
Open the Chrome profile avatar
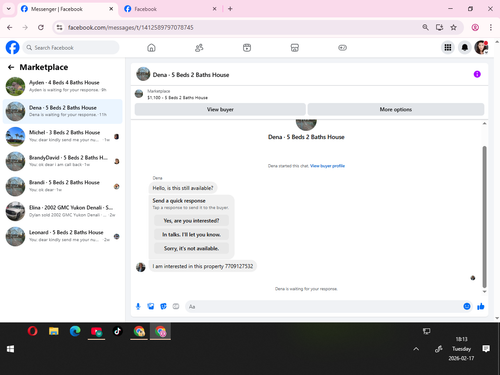475,28
